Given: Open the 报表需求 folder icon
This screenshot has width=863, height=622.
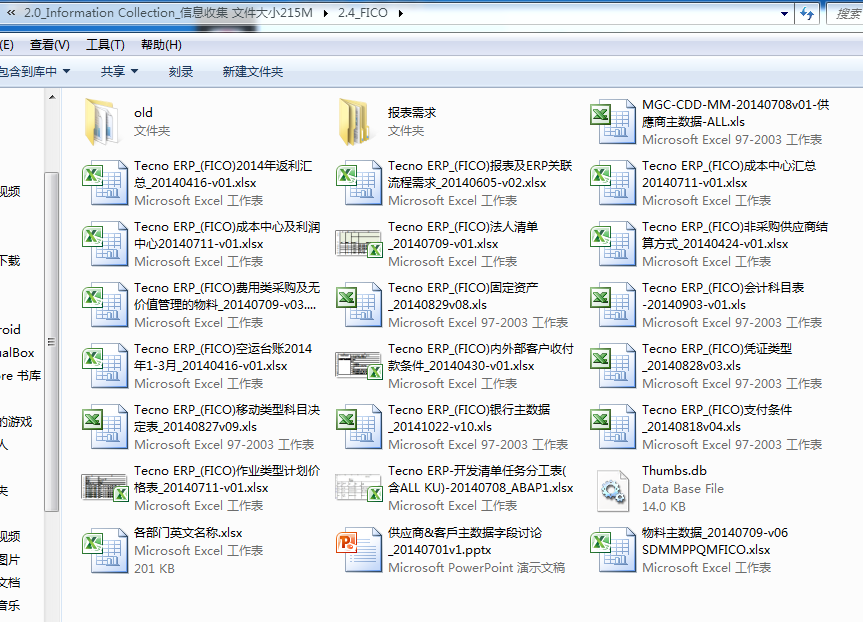Looking at the screenshot, I should coord(356,122).
